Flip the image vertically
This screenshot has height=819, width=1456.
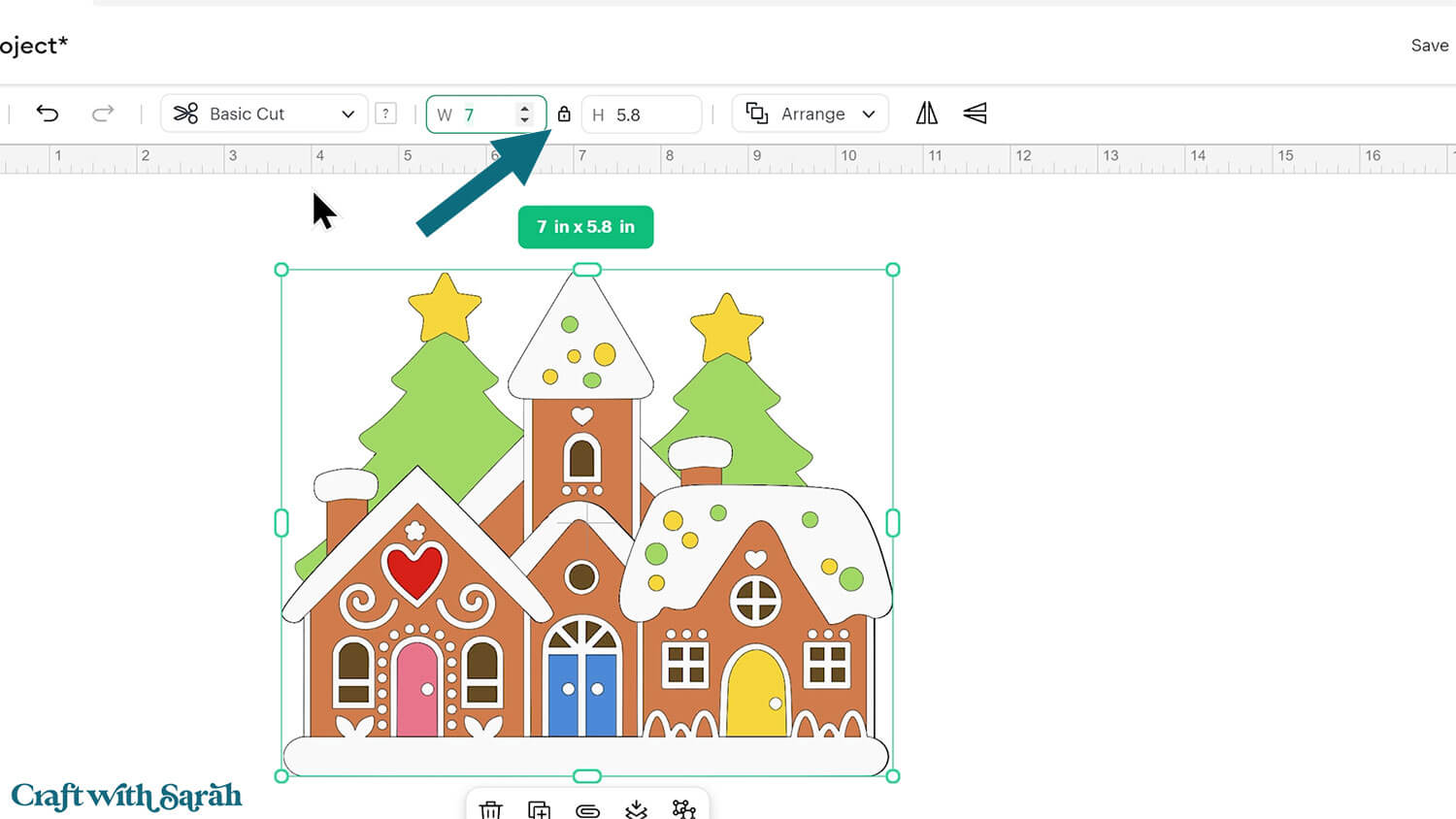[976, 114]
